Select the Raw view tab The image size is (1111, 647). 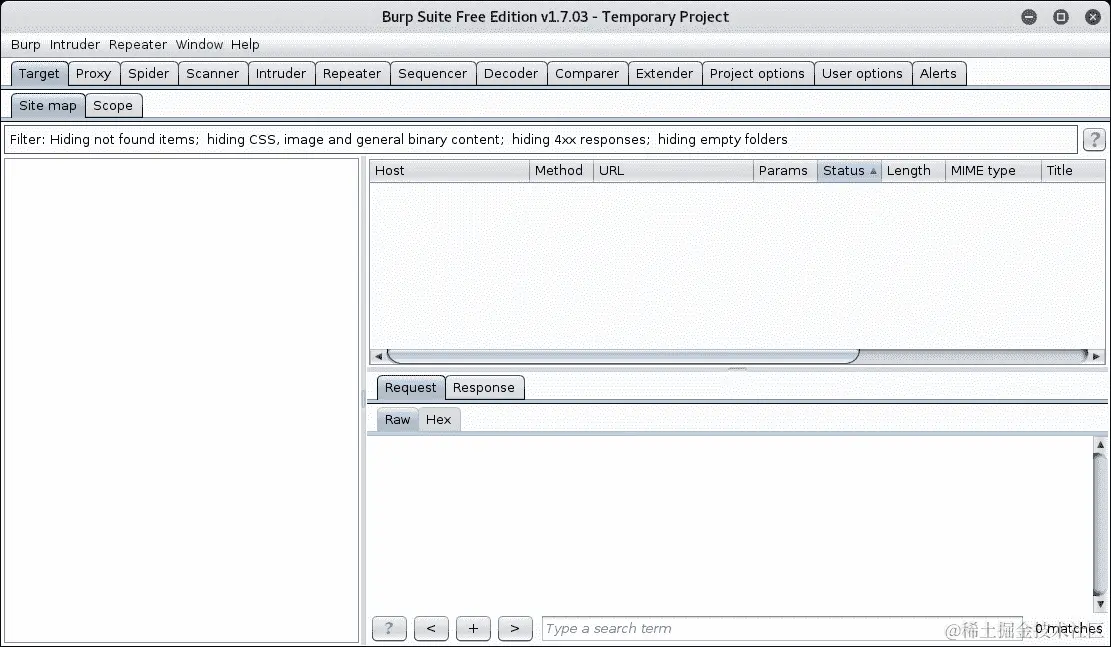(x=397, y=420)
